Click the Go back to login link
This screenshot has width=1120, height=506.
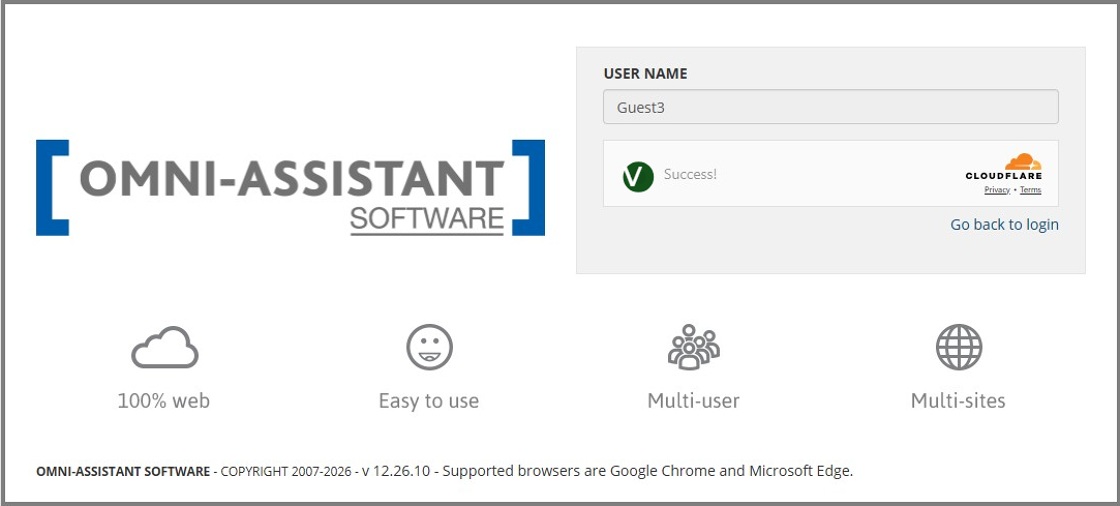(x=1004, y=224)
